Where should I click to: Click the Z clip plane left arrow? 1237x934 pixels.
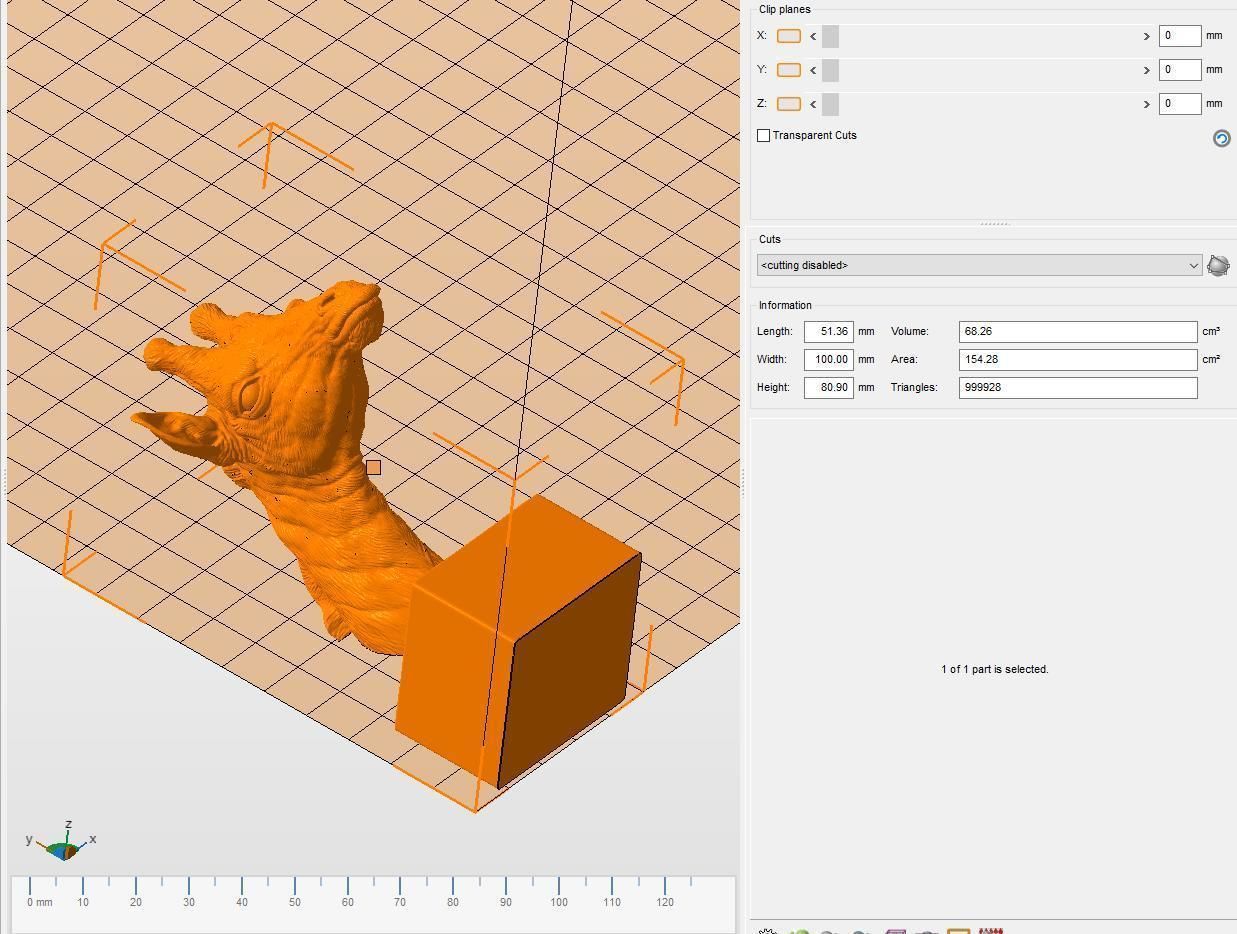[x=813, y=104]
